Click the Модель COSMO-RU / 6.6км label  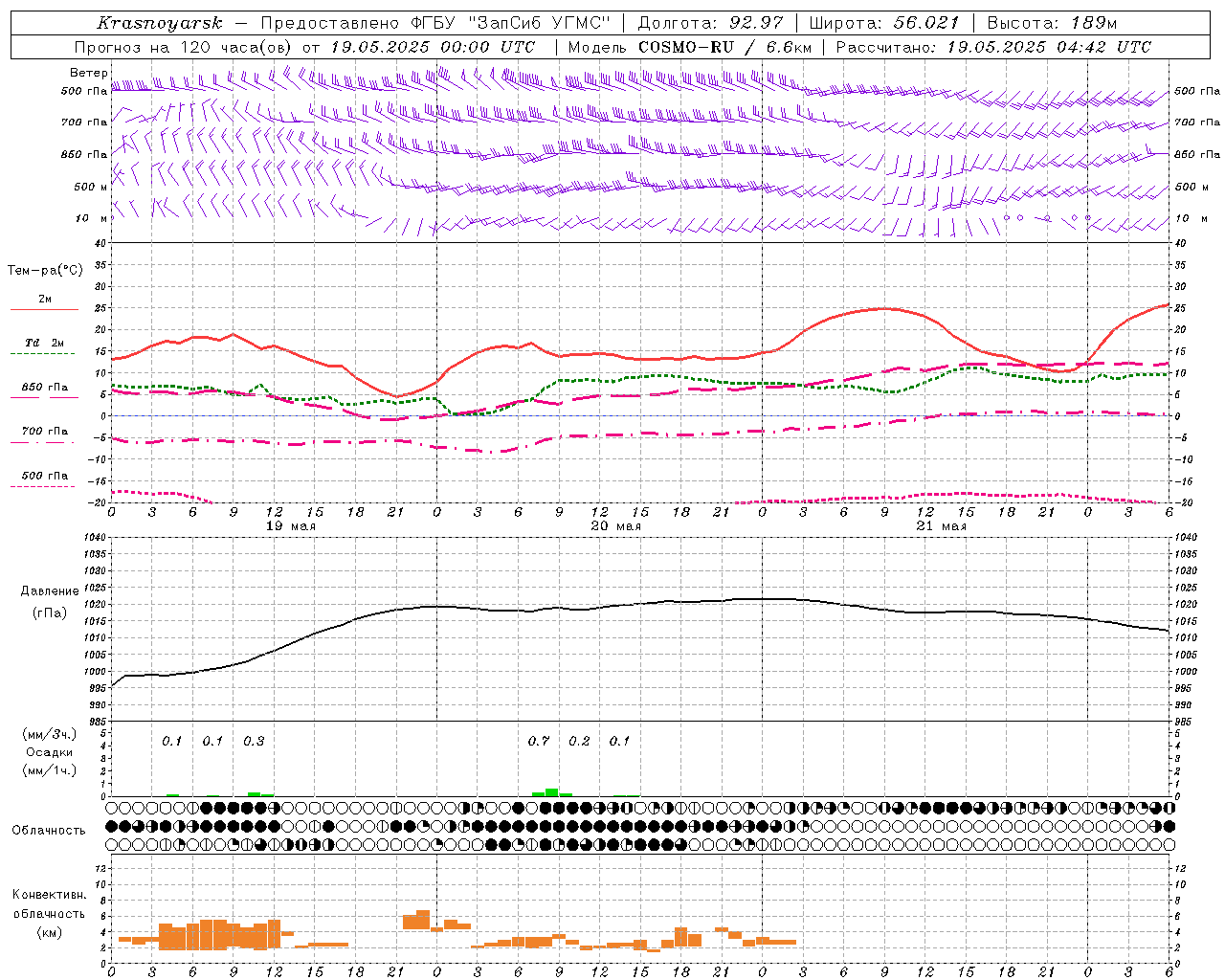tap(690, 47)
